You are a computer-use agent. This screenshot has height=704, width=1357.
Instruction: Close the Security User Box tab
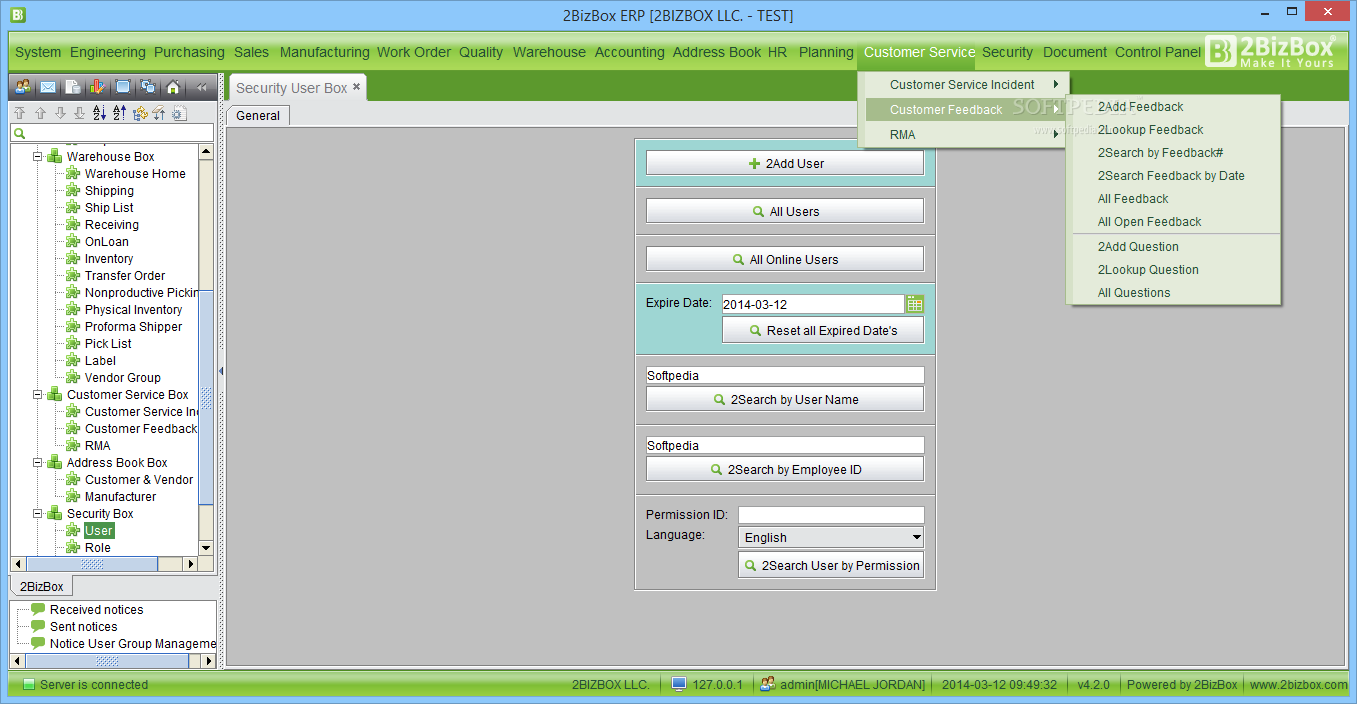click(356, 86)
